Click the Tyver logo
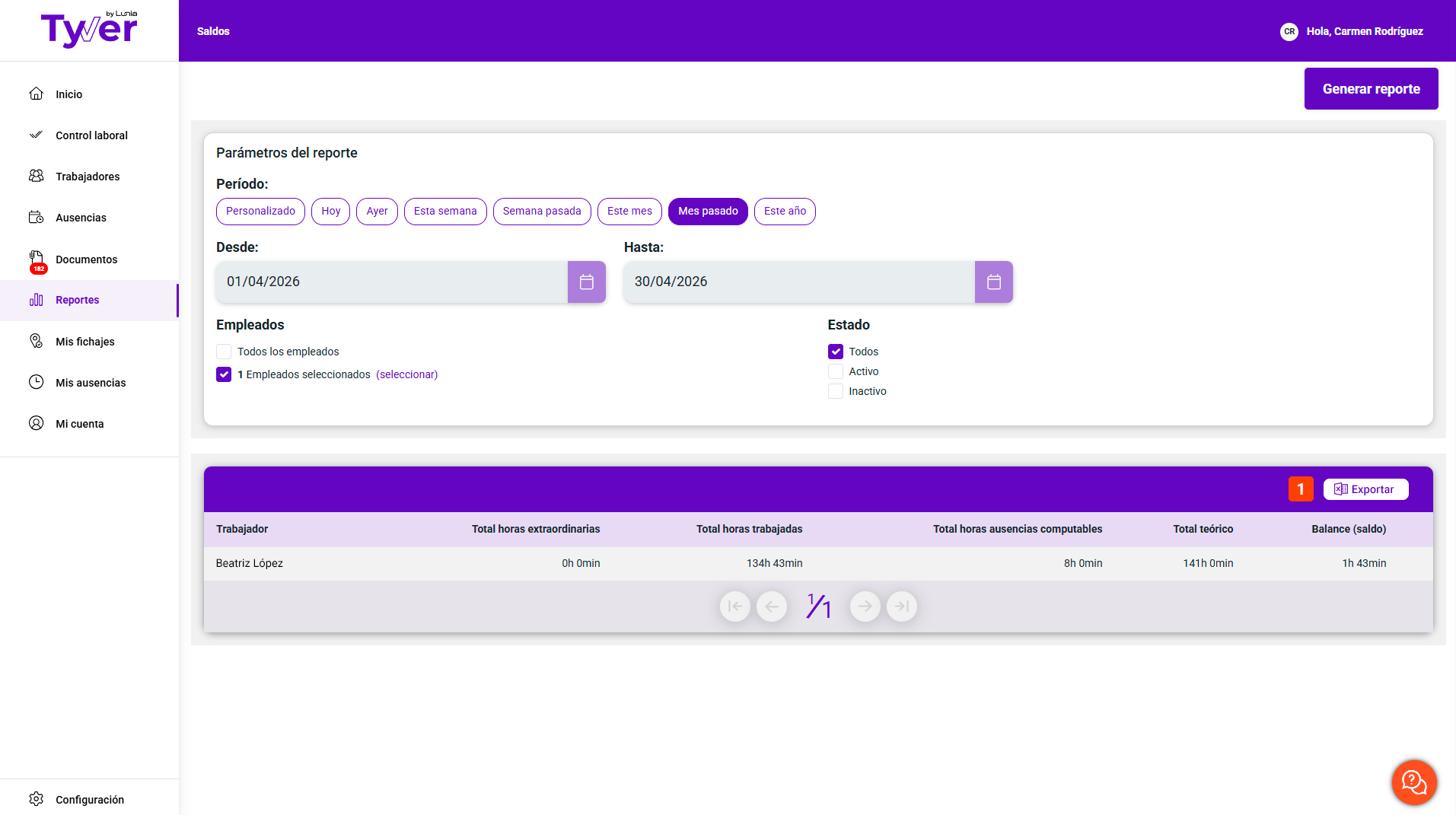 coord(89,30)
